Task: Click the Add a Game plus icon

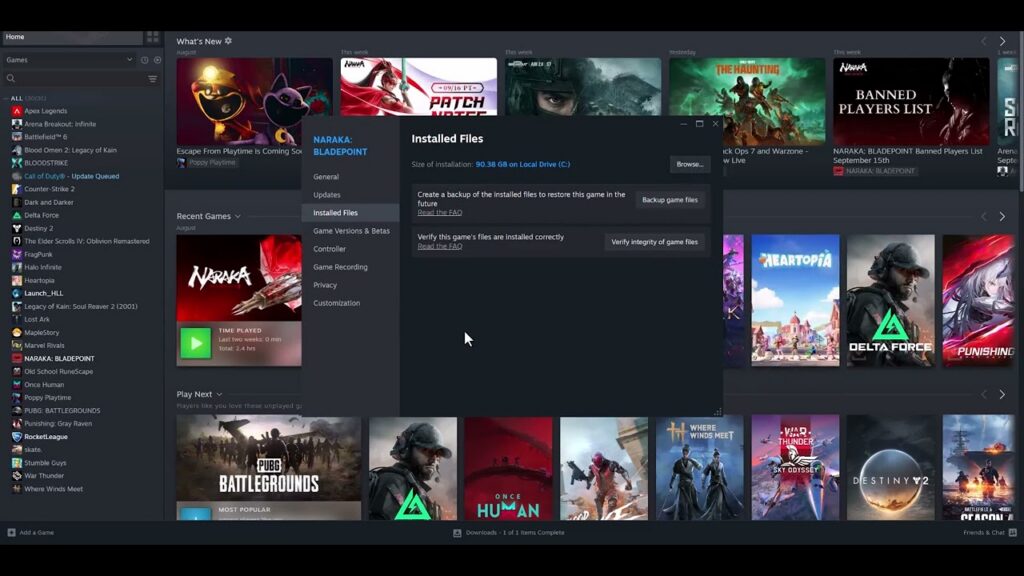Action: tap(11, 532)
